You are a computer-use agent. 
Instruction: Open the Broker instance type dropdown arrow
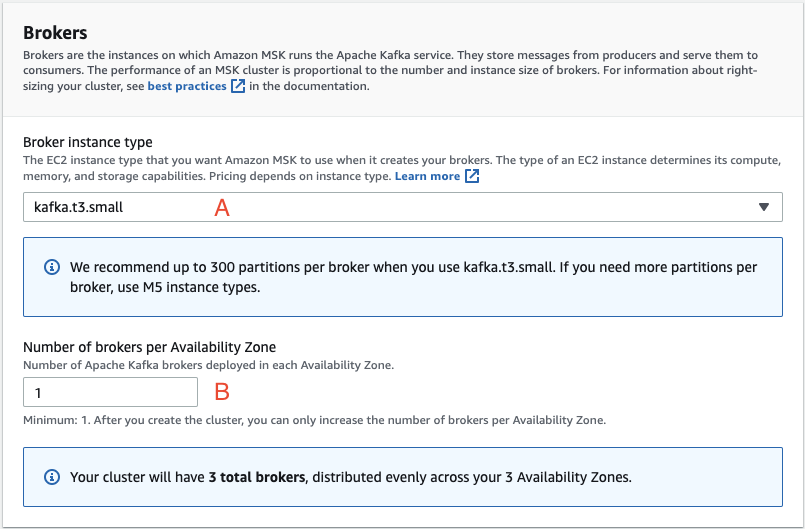[764, 208]
